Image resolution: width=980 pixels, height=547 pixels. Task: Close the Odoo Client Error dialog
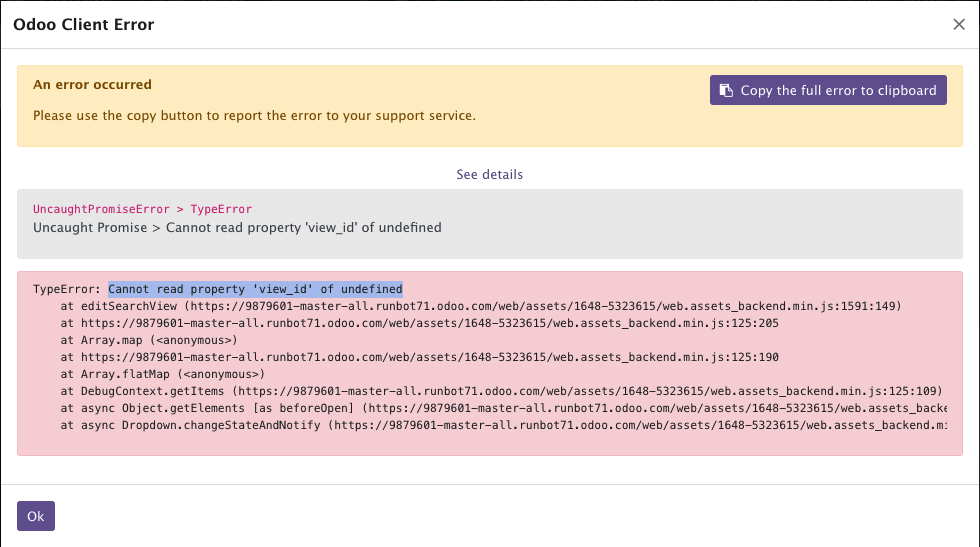coord(959,24)
